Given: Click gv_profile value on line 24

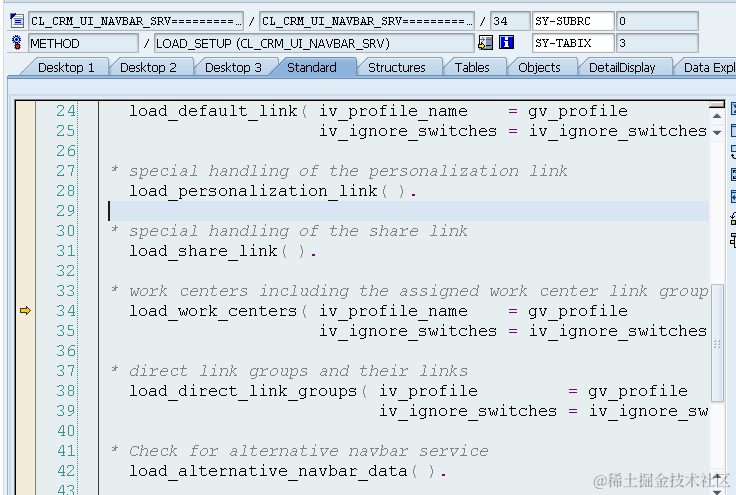Looking at the screenshot, I should (x=578, y=111).
